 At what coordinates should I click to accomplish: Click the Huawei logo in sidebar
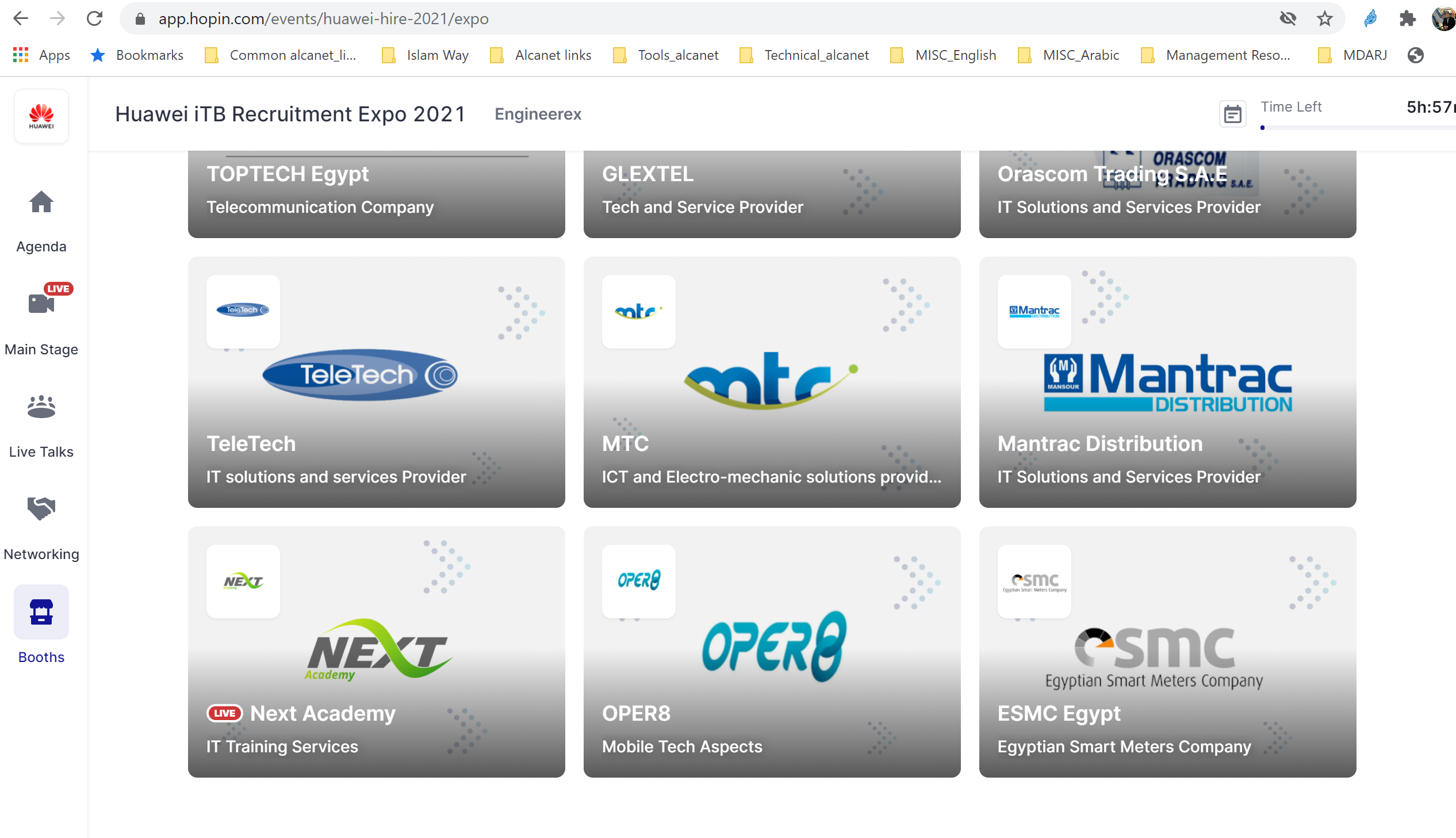pos(41,116)
